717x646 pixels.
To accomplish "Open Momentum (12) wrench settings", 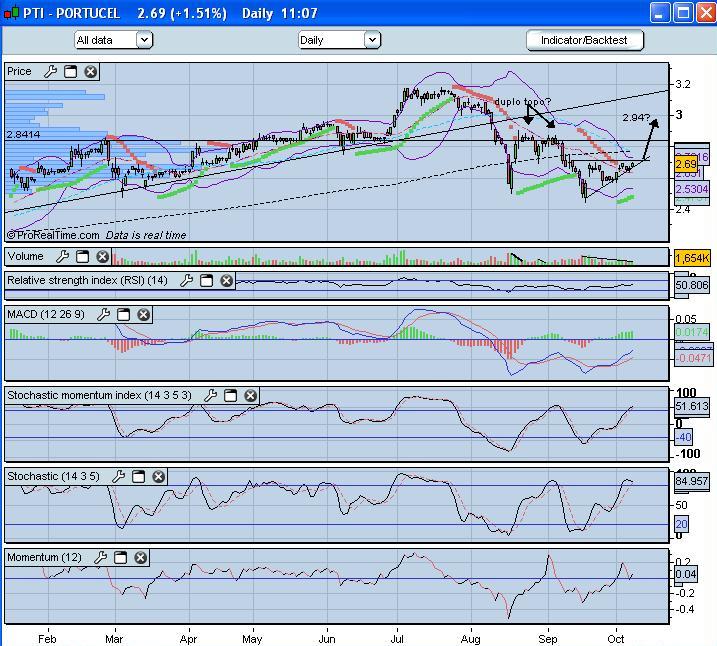I will tap(100, 558).
